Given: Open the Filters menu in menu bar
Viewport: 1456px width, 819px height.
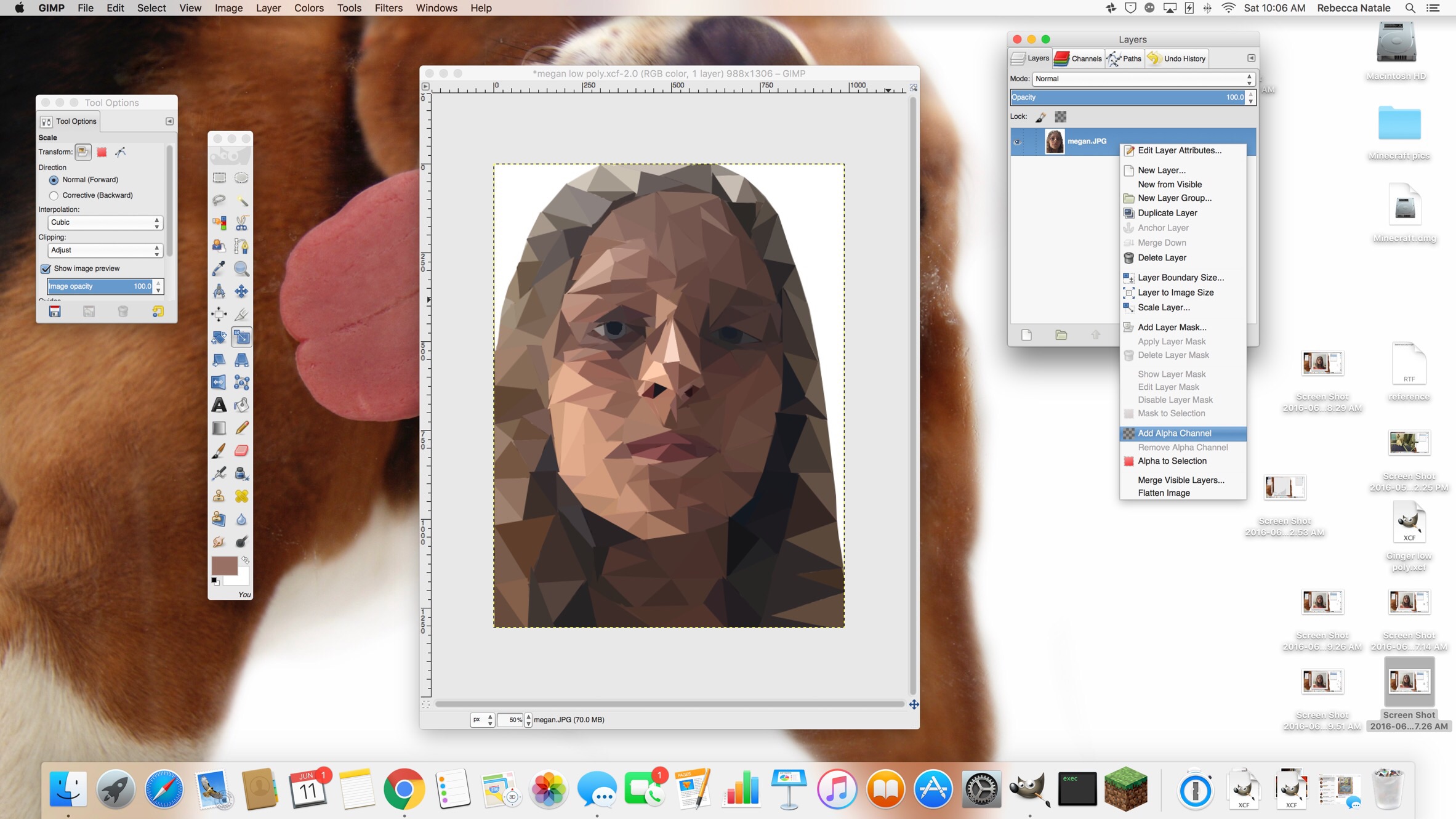Looking at the screenshot, I should (388, 8).
